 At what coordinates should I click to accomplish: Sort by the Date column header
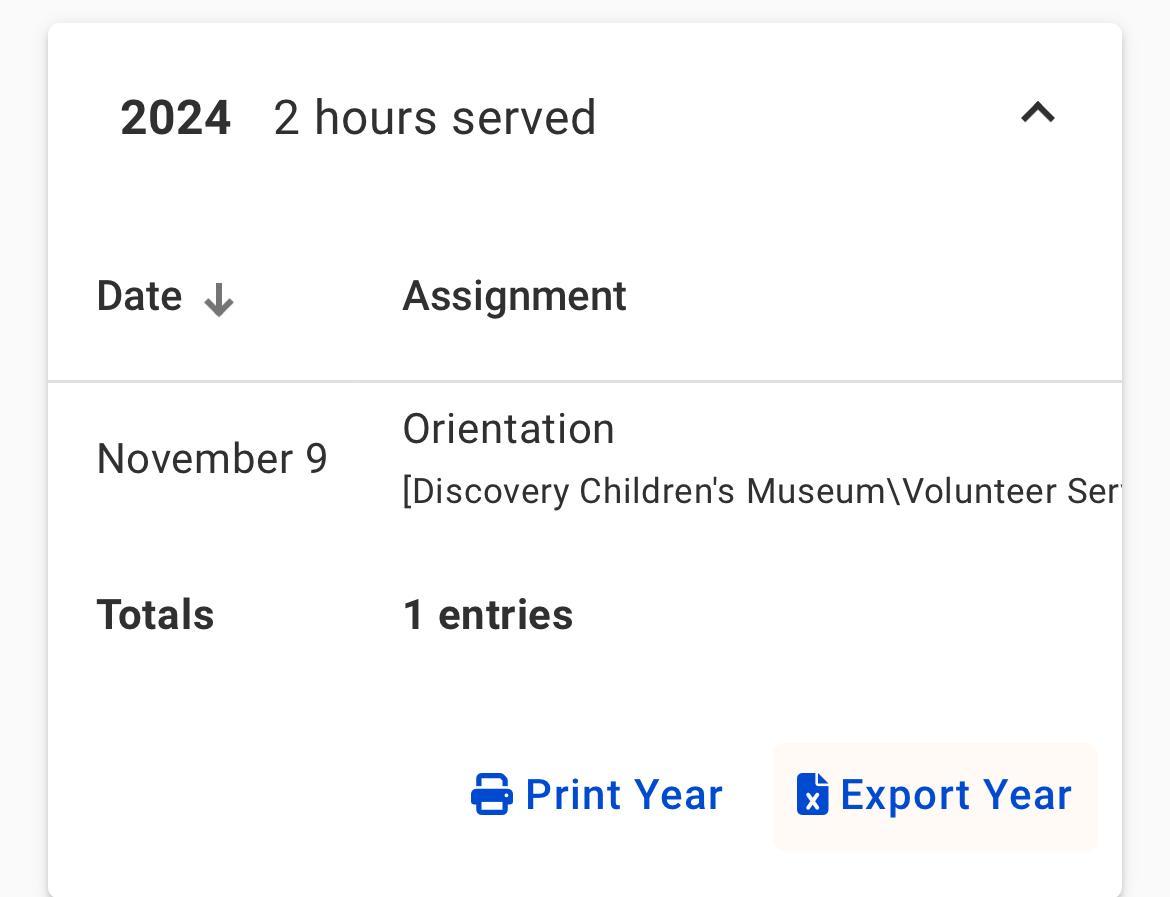coord(140,297)
